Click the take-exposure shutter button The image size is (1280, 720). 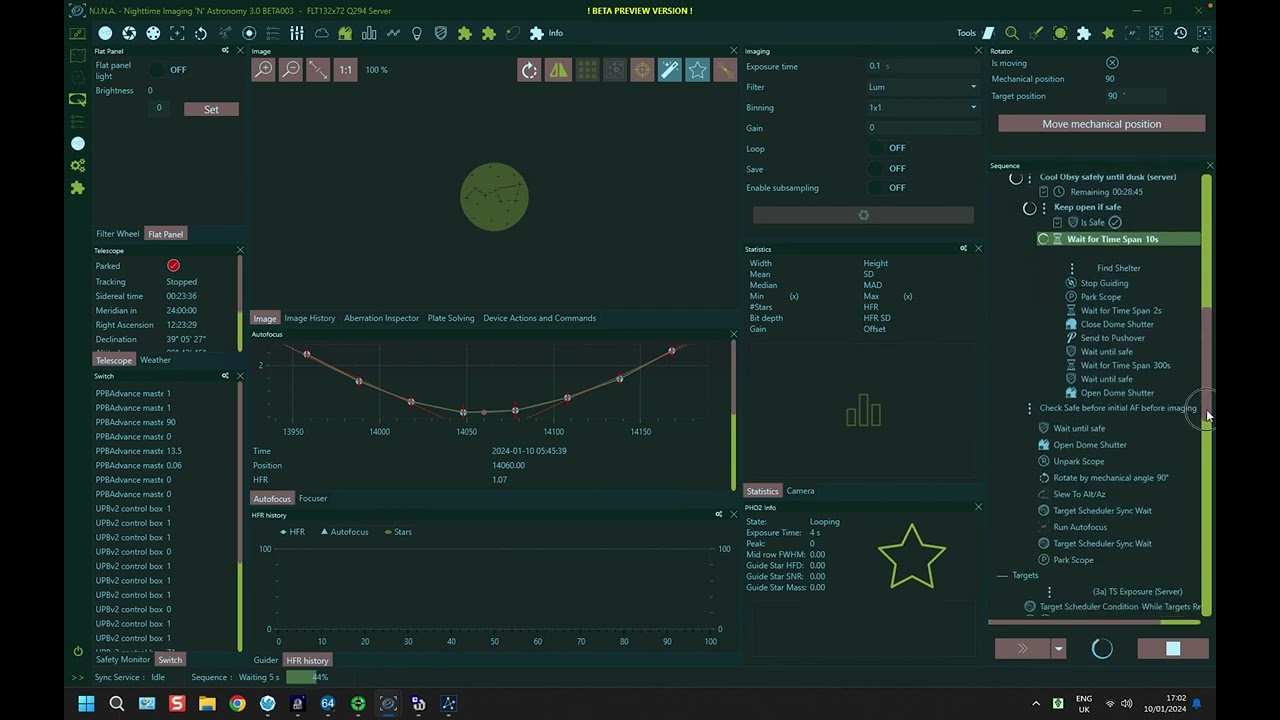(863, 215)
